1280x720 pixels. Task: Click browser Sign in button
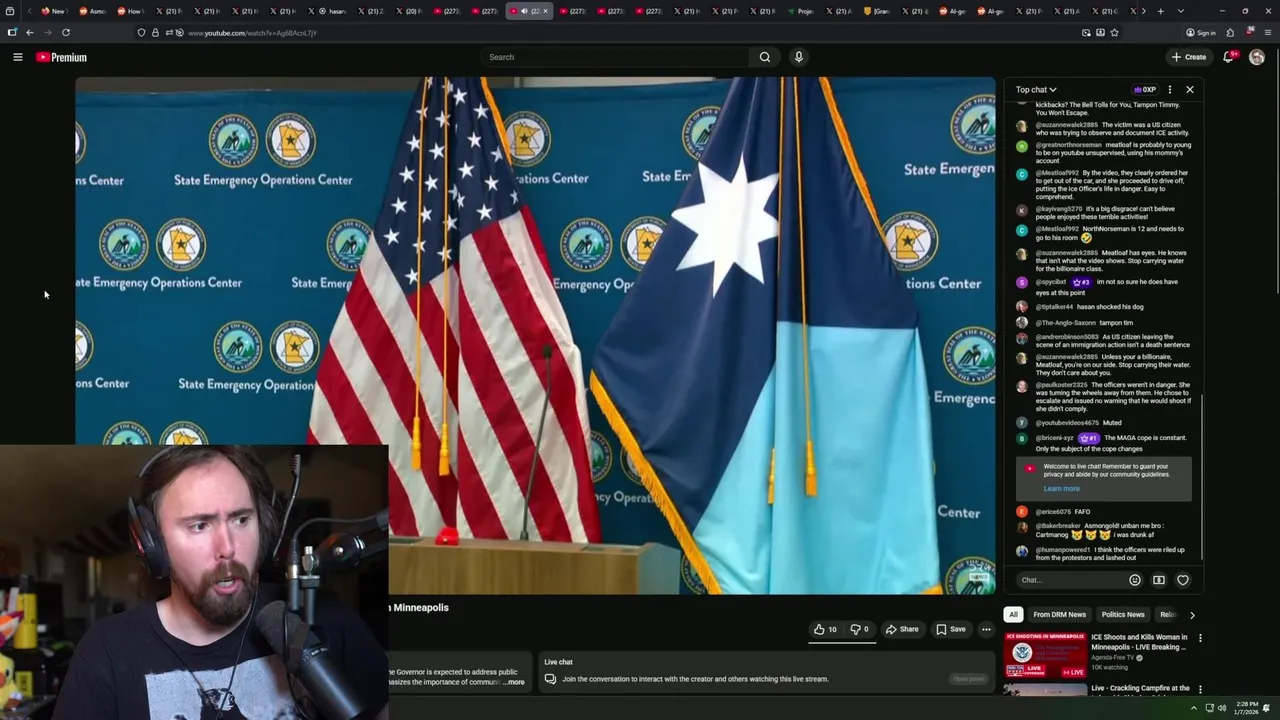(x=1201, y=33)
